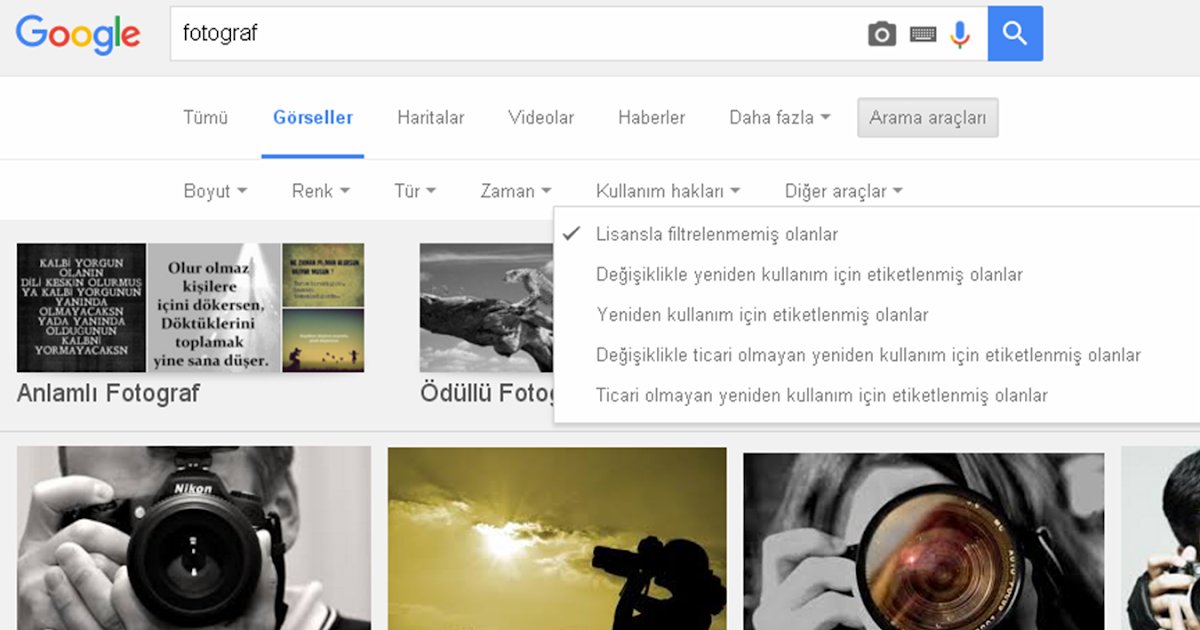Switch to the Videolar tab

(540, 117)
